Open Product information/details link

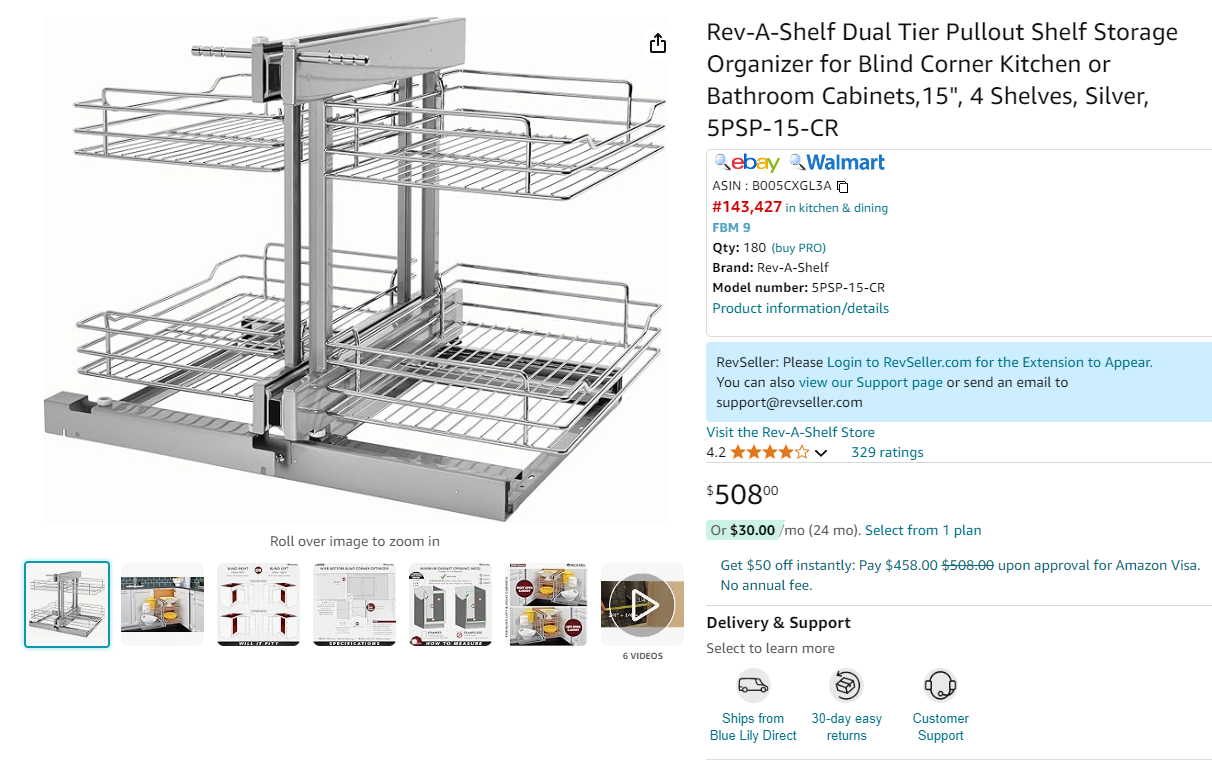pos(800,308)
